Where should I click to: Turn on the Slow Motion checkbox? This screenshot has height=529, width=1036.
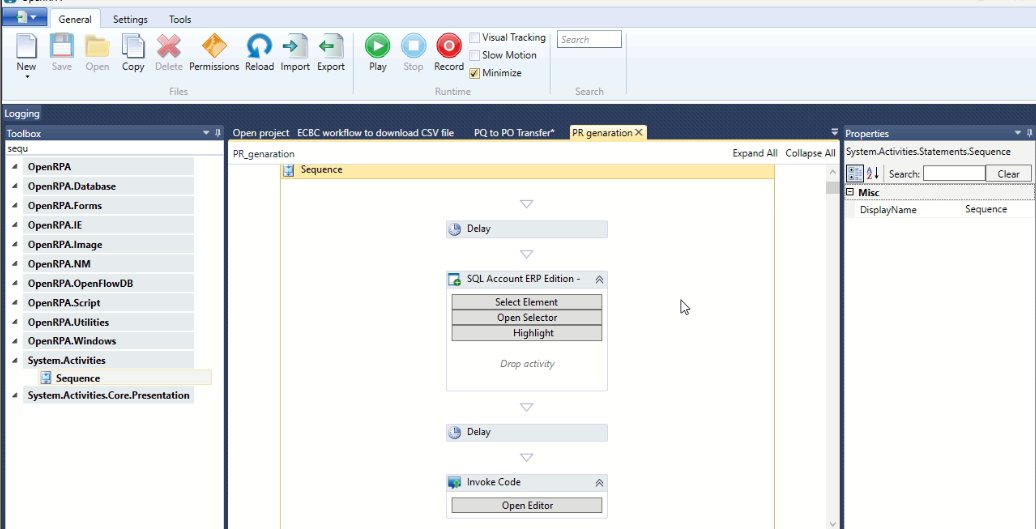[x=474, y=55]
